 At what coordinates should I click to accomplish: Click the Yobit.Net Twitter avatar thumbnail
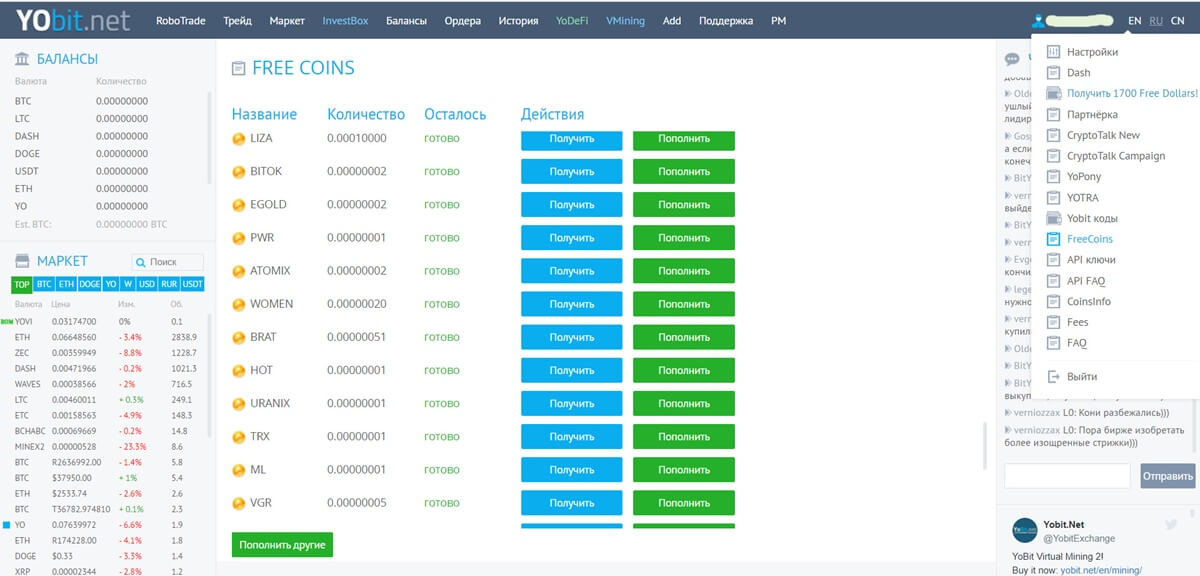[1025, 531]
